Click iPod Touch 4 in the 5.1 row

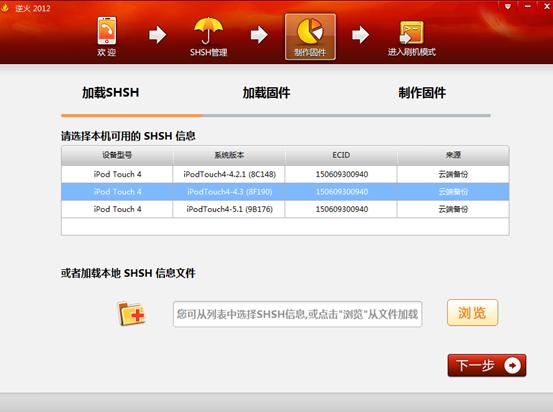[x=117, y=209]
